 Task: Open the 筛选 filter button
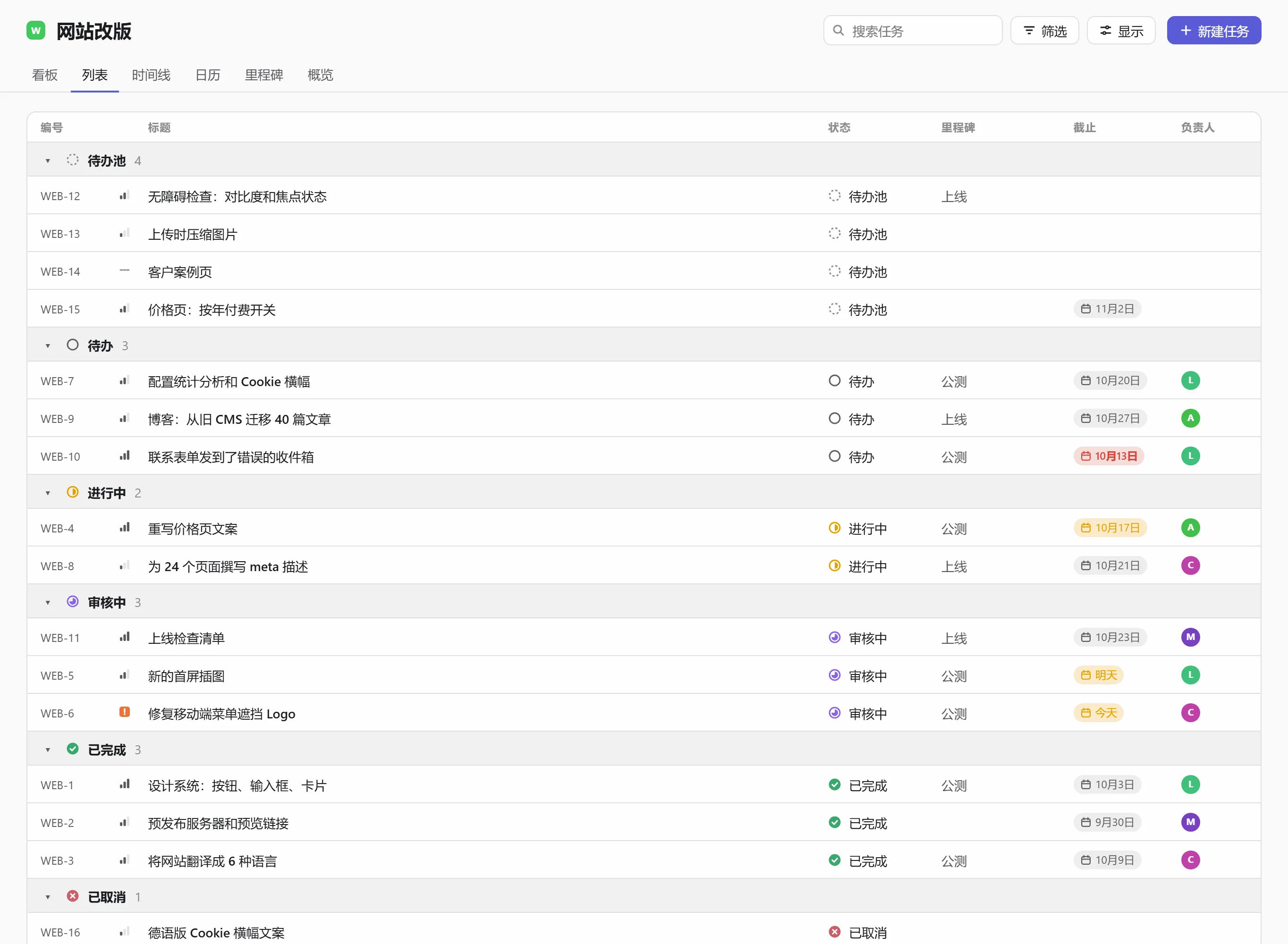point(1044,31)
